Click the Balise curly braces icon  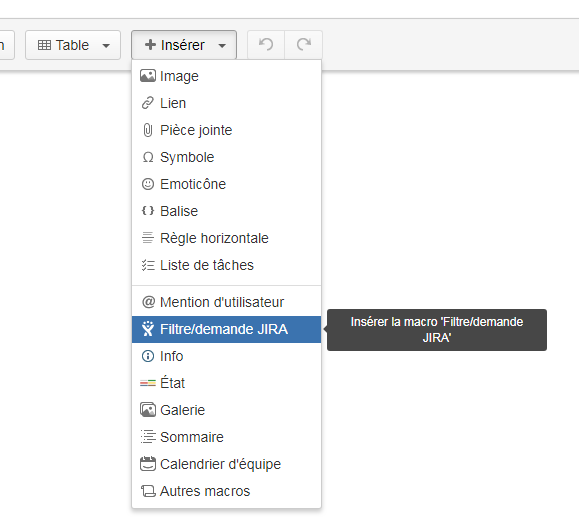tap(148, 211)
